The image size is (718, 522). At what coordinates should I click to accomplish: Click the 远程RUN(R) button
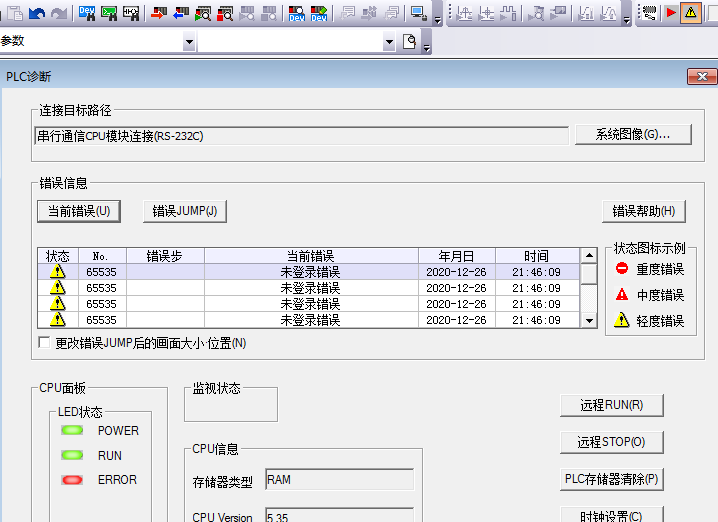tap(611, 405)
